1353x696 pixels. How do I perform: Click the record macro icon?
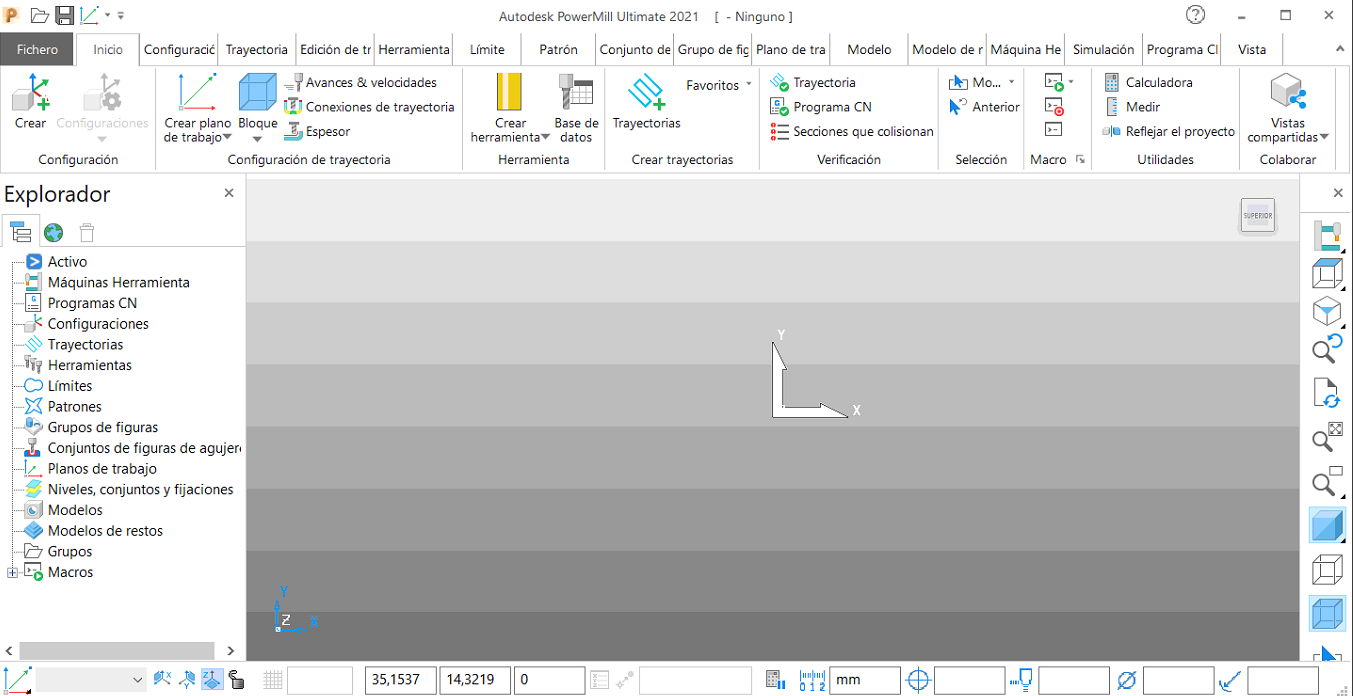[1053, 107]
